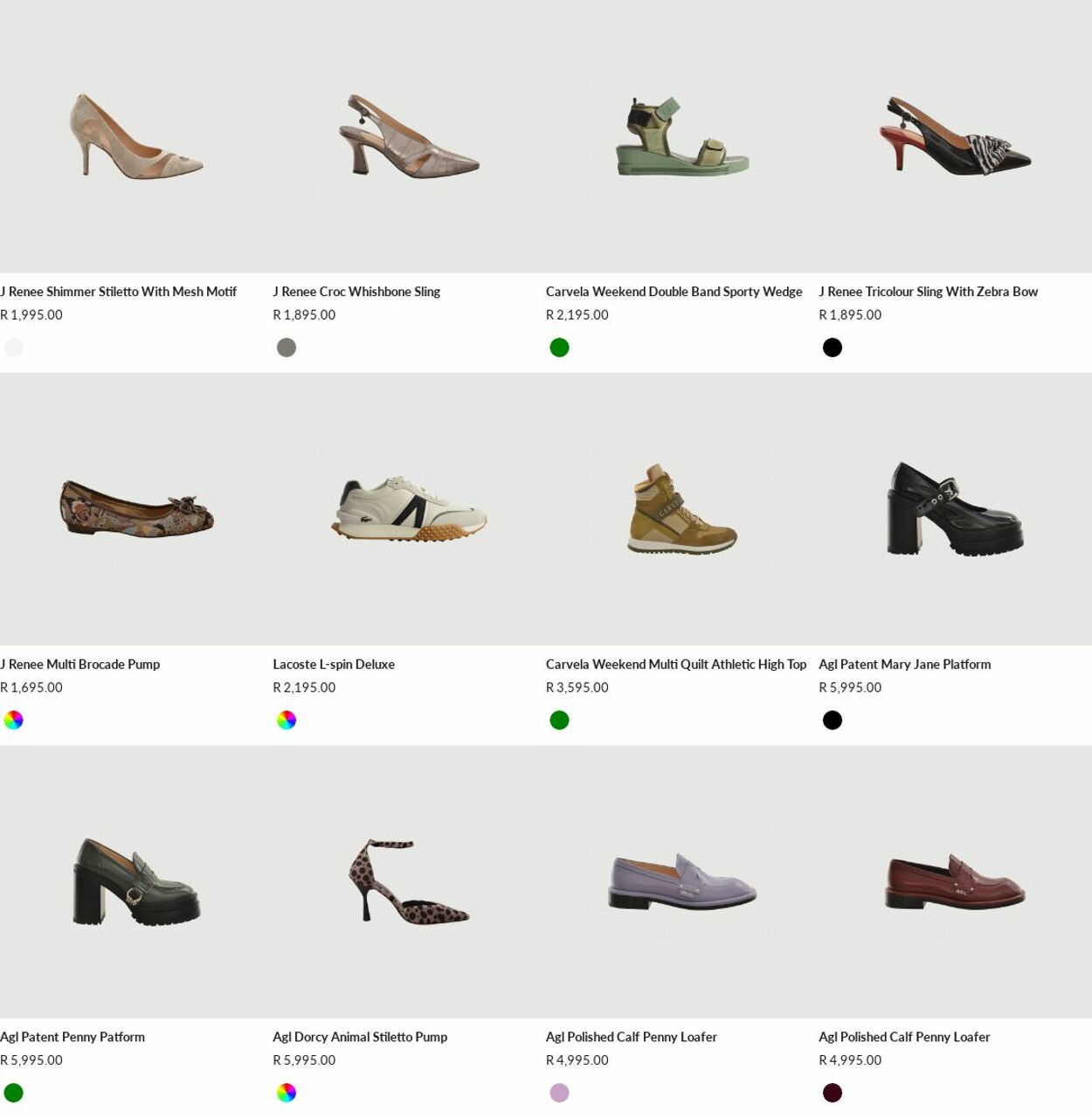Open Lacoste L-spin Deluxe title link

tap(334, 665)
